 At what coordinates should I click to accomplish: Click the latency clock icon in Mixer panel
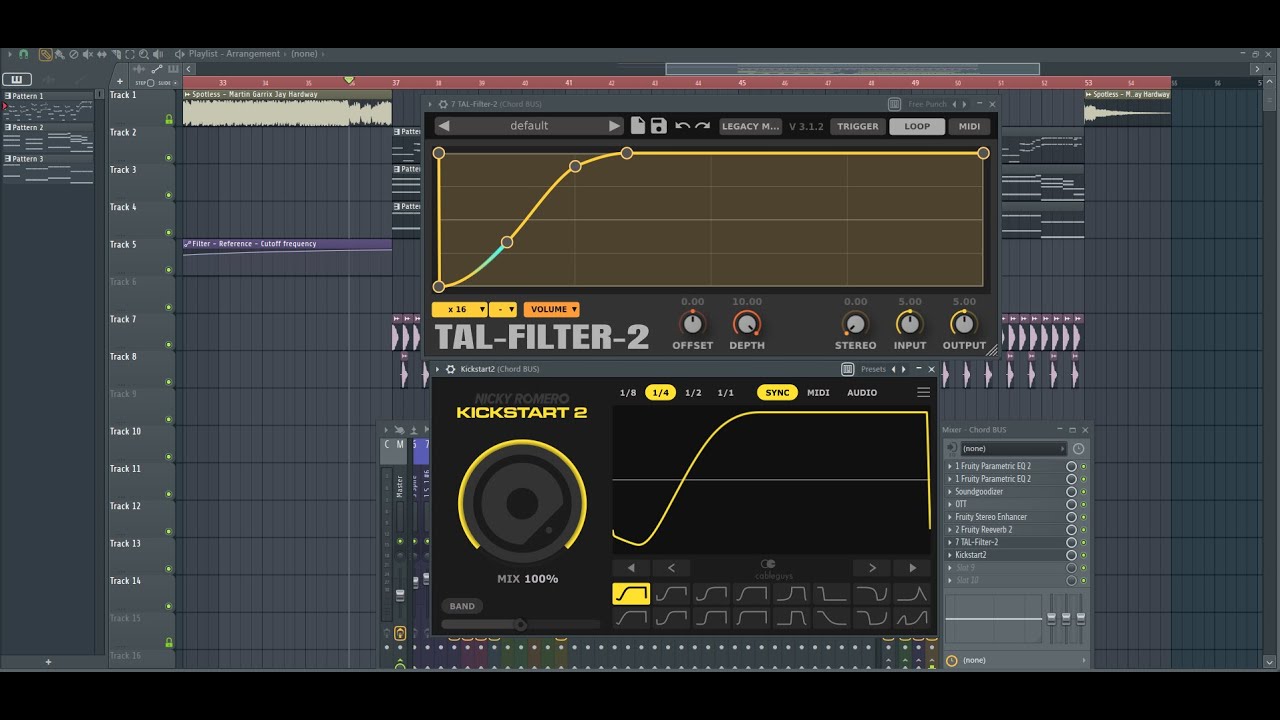1078,449
